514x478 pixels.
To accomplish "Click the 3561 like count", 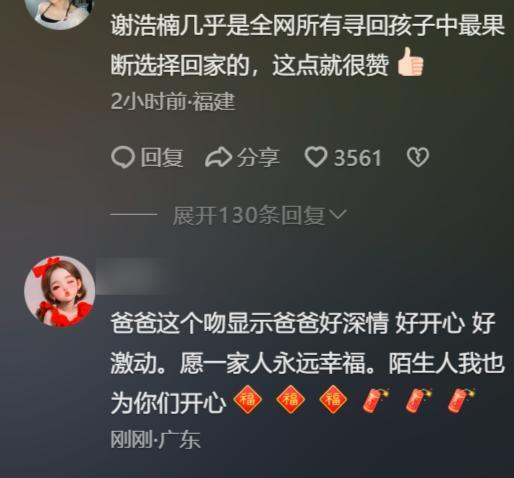I will pyautogui.click(x=358, y=158).
